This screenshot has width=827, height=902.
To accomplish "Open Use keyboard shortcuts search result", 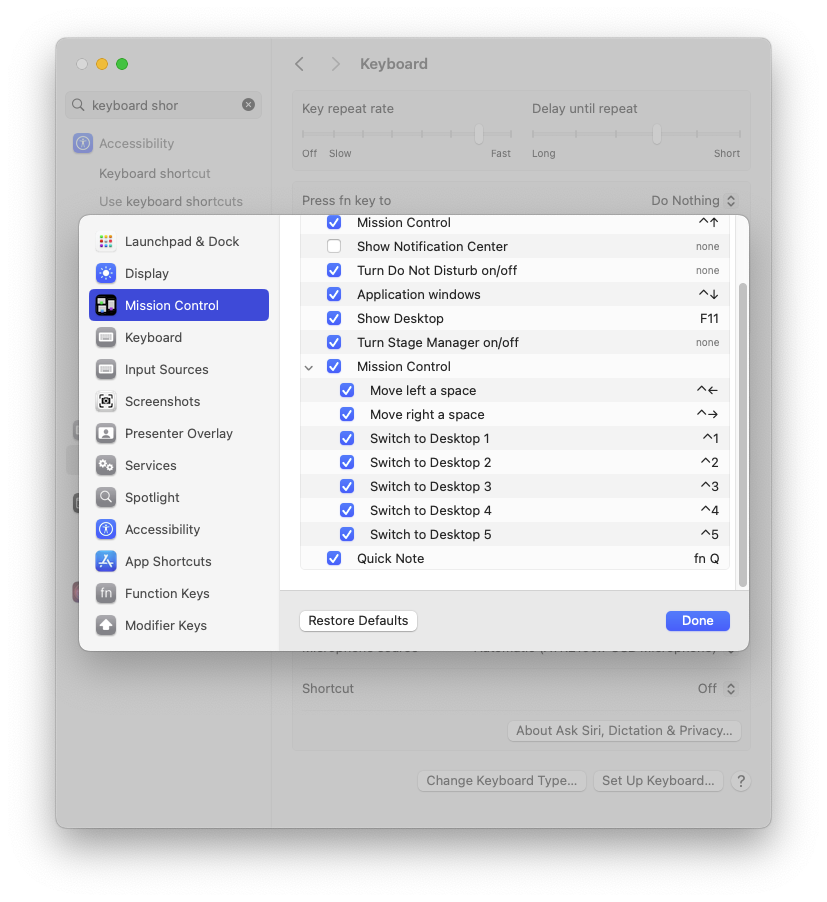I will [x=171, y=202].
